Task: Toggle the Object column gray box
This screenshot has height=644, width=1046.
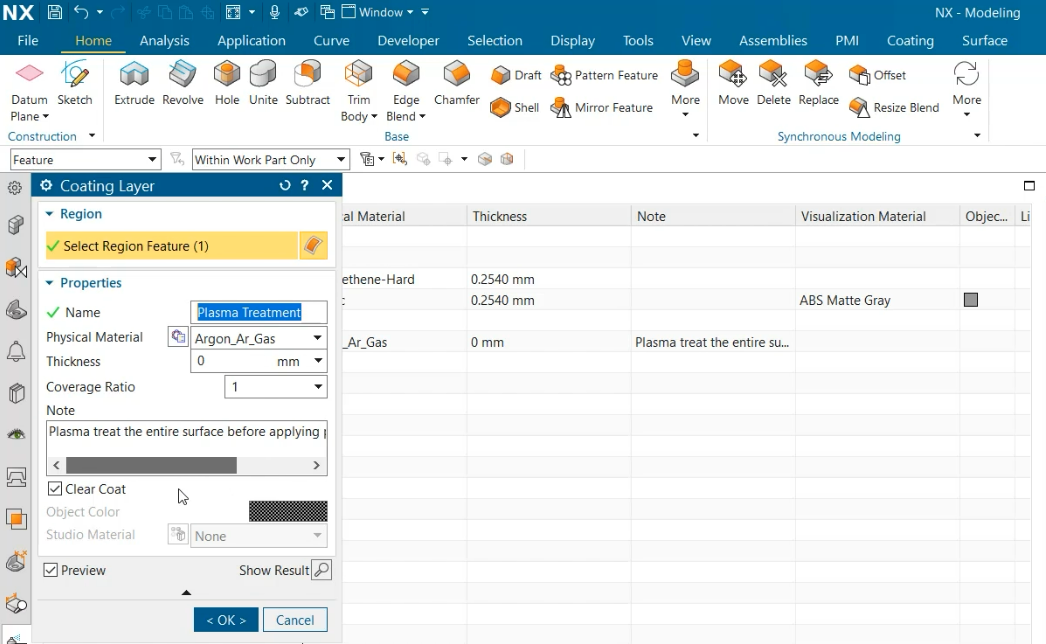Action: (970, 300)
